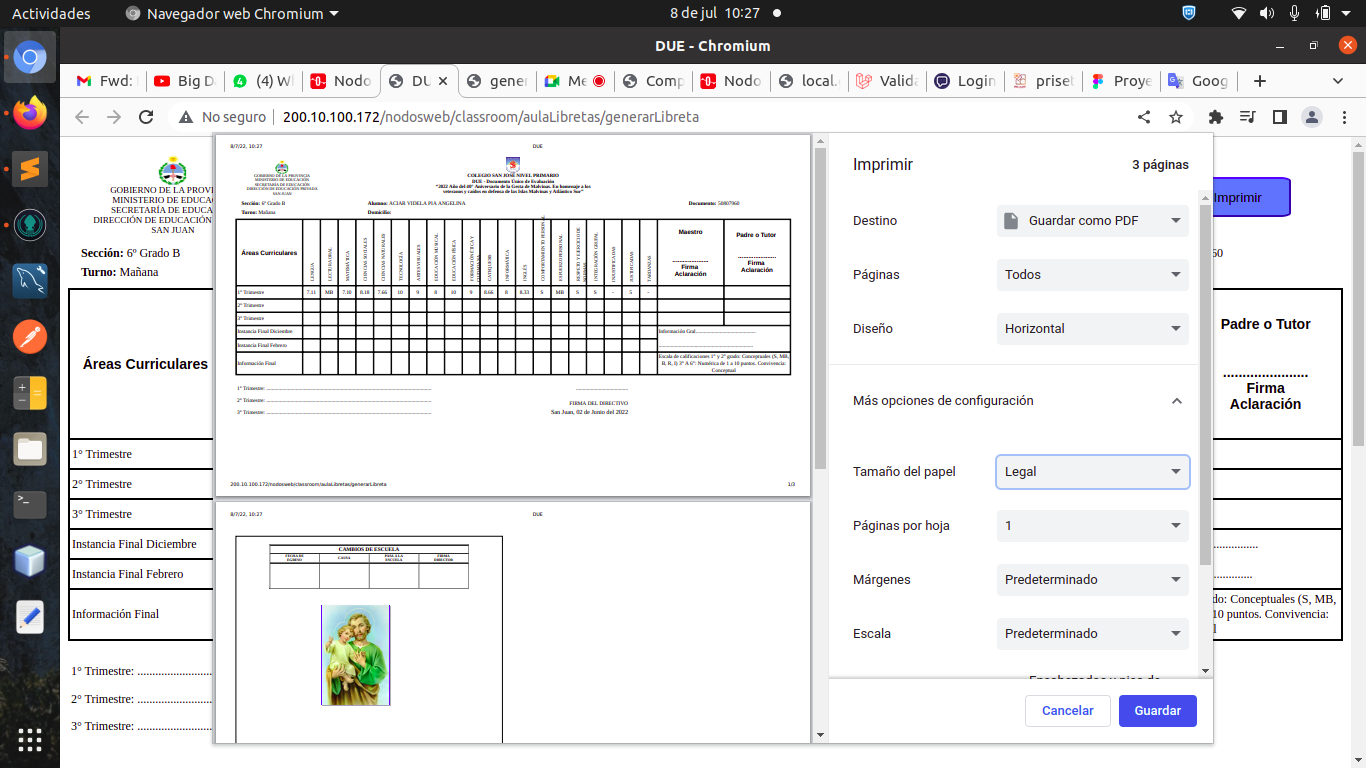Open the Tamaño del papel Legal dropdown
The height and width of the screenshot is (768, 1366).
tap(1092, 472)
